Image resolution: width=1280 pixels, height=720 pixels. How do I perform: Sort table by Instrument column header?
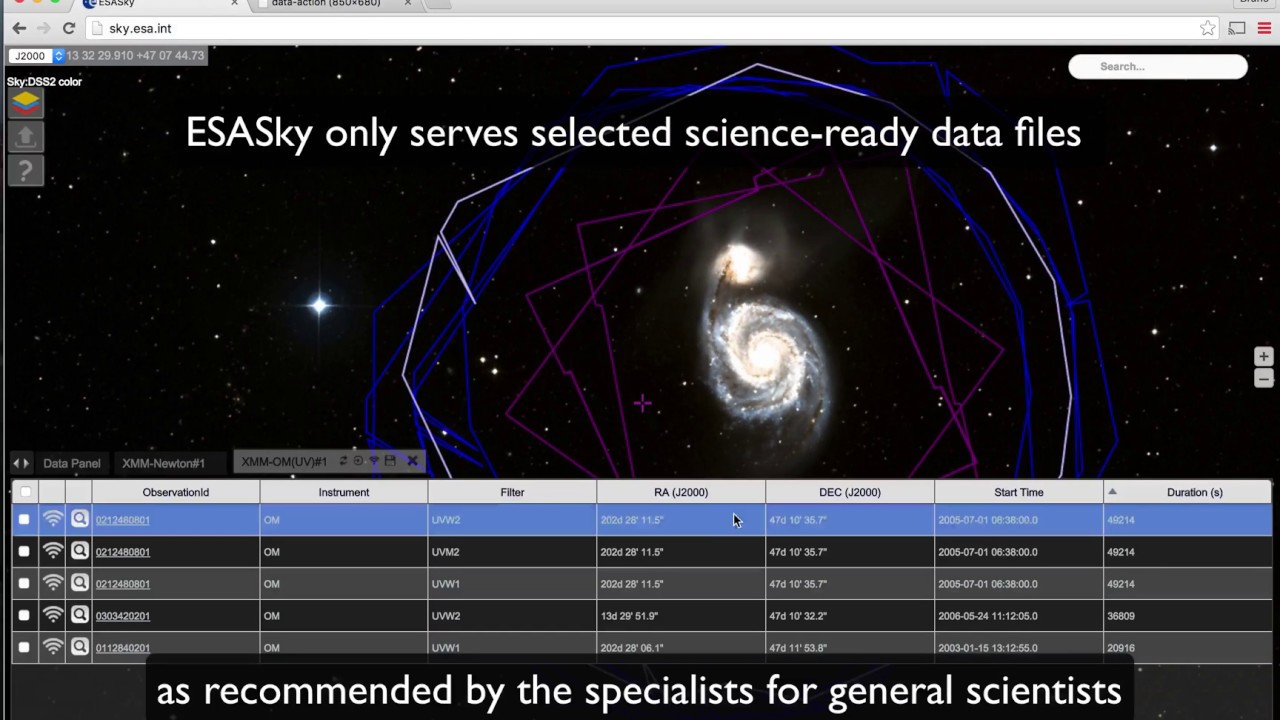[x=344, y=492]
